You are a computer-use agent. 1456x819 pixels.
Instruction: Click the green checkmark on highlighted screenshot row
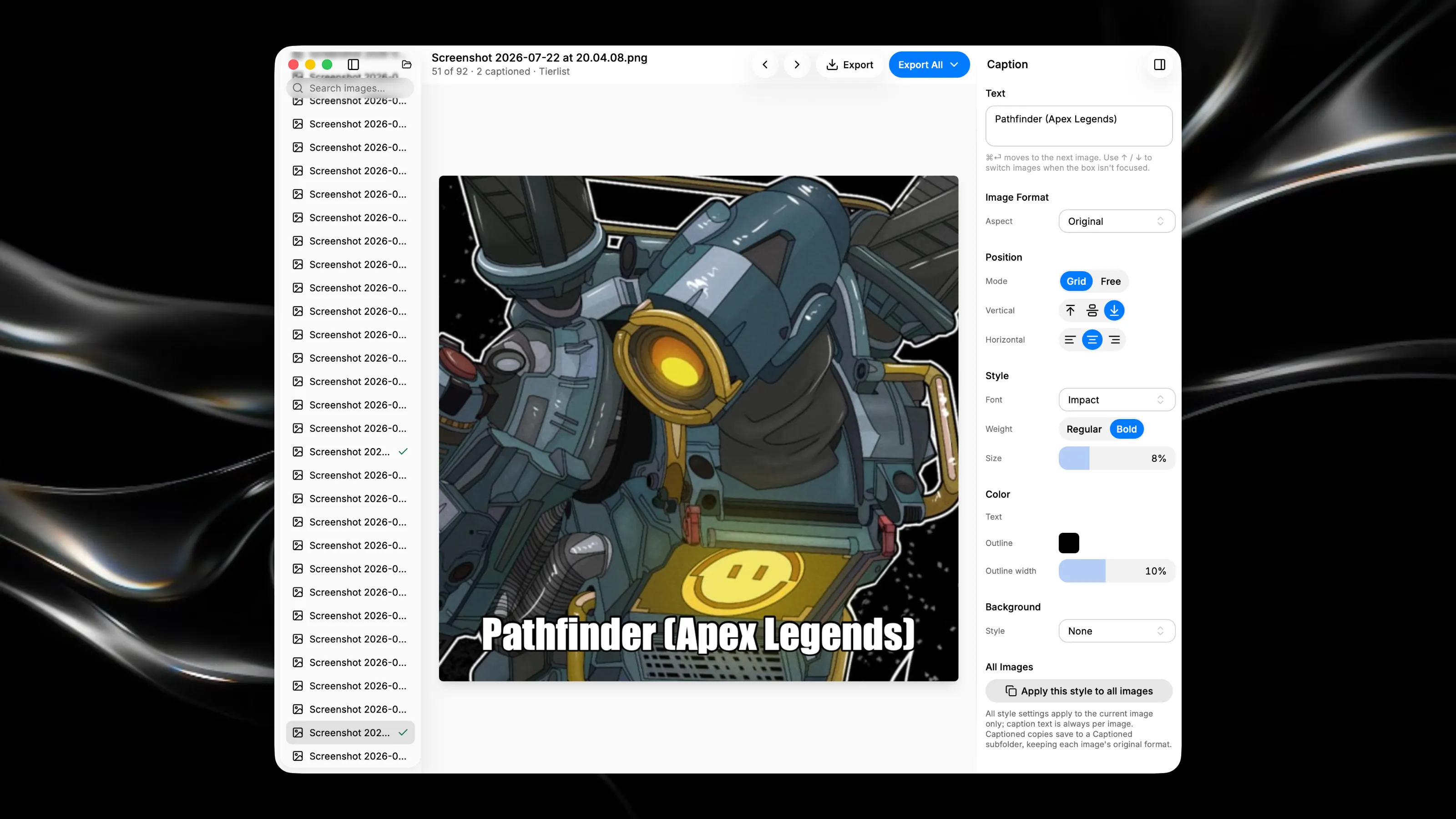[x=403, y=733]
